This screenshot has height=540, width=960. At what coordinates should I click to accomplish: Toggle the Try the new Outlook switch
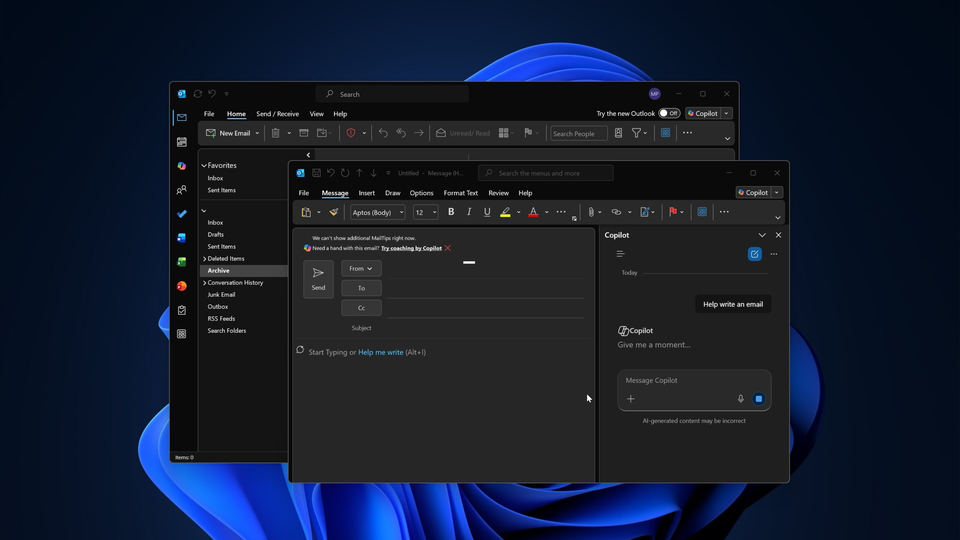[669, 113]
